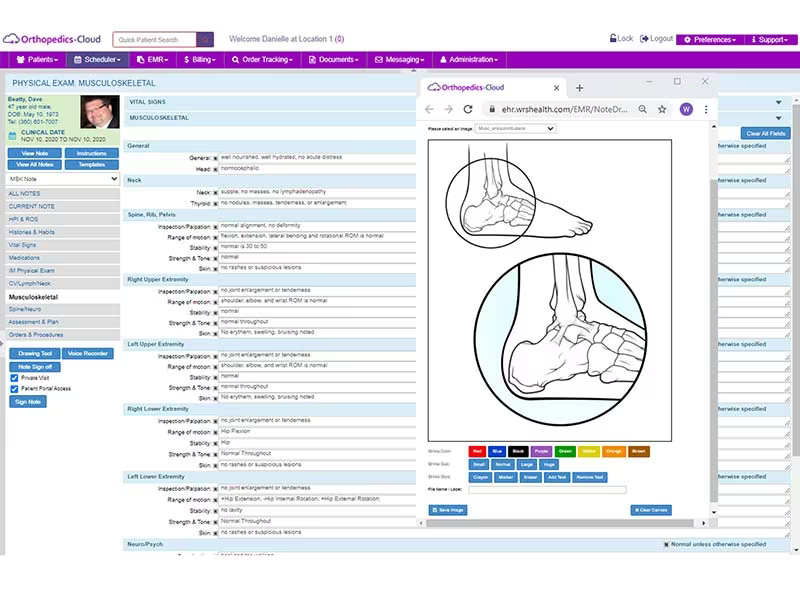Open ALL NOTES in sidebar

(63, 194)
